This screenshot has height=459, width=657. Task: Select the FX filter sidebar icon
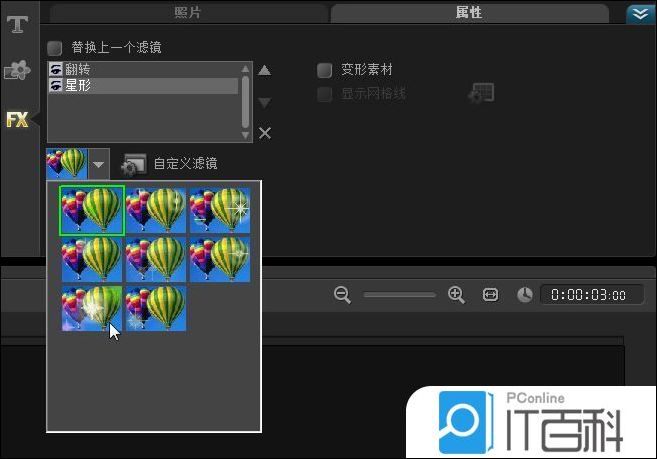(18, 120)
